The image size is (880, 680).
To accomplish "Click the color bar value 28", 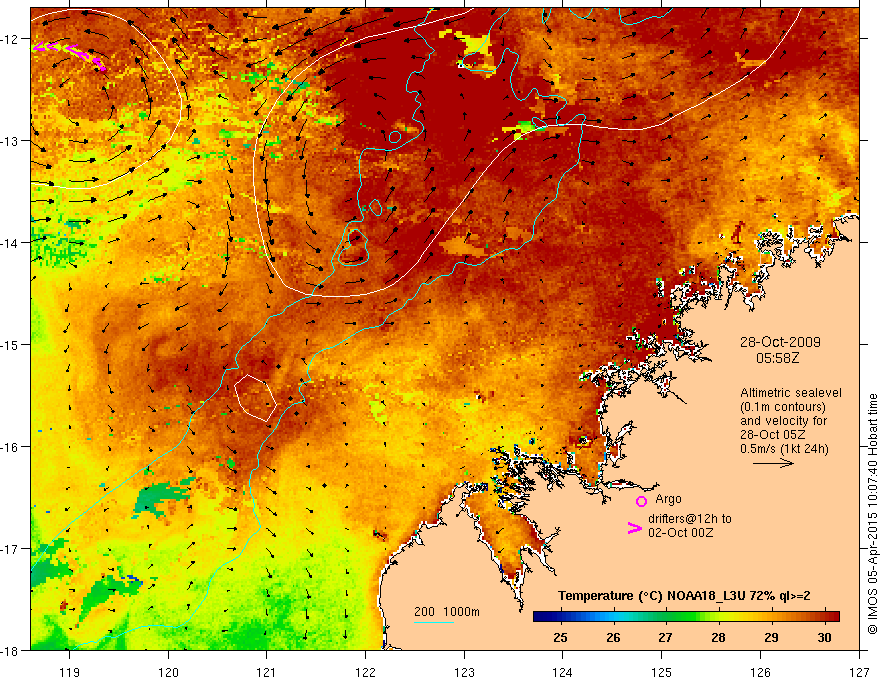I will pyautogui.click(x=718, y=637).
